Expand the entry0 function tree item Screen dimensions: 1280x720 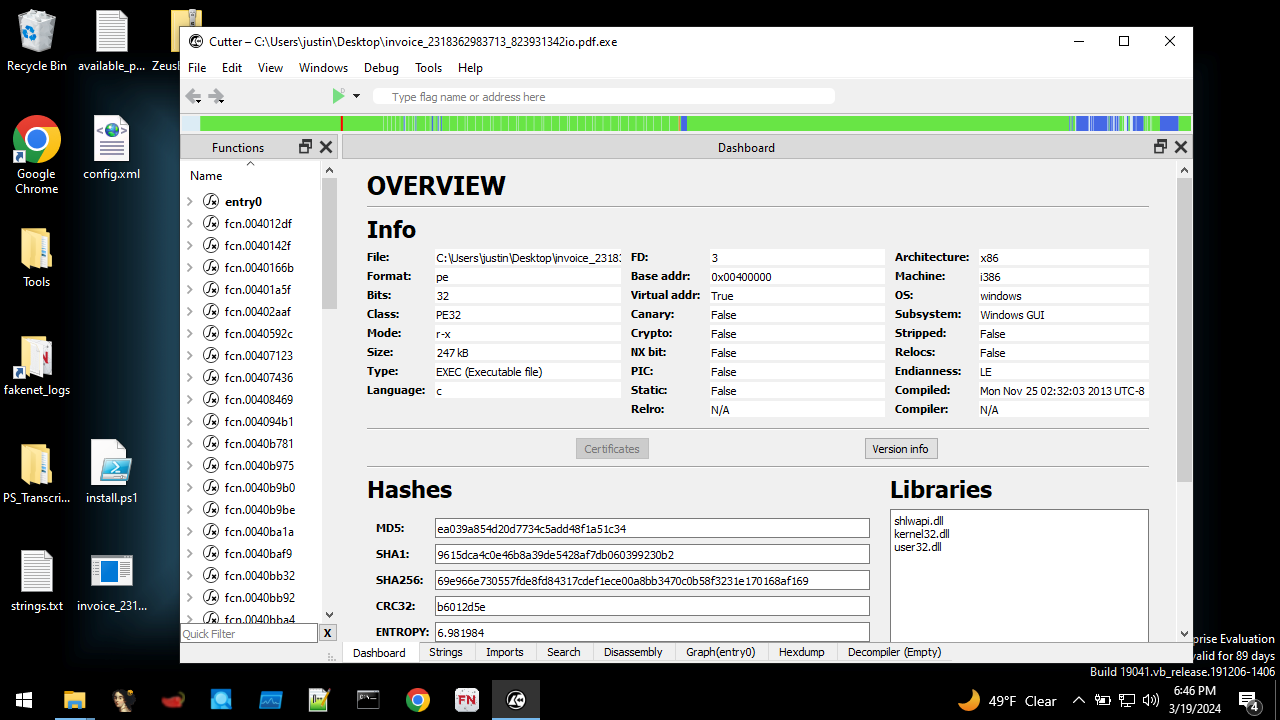[190, 202]
